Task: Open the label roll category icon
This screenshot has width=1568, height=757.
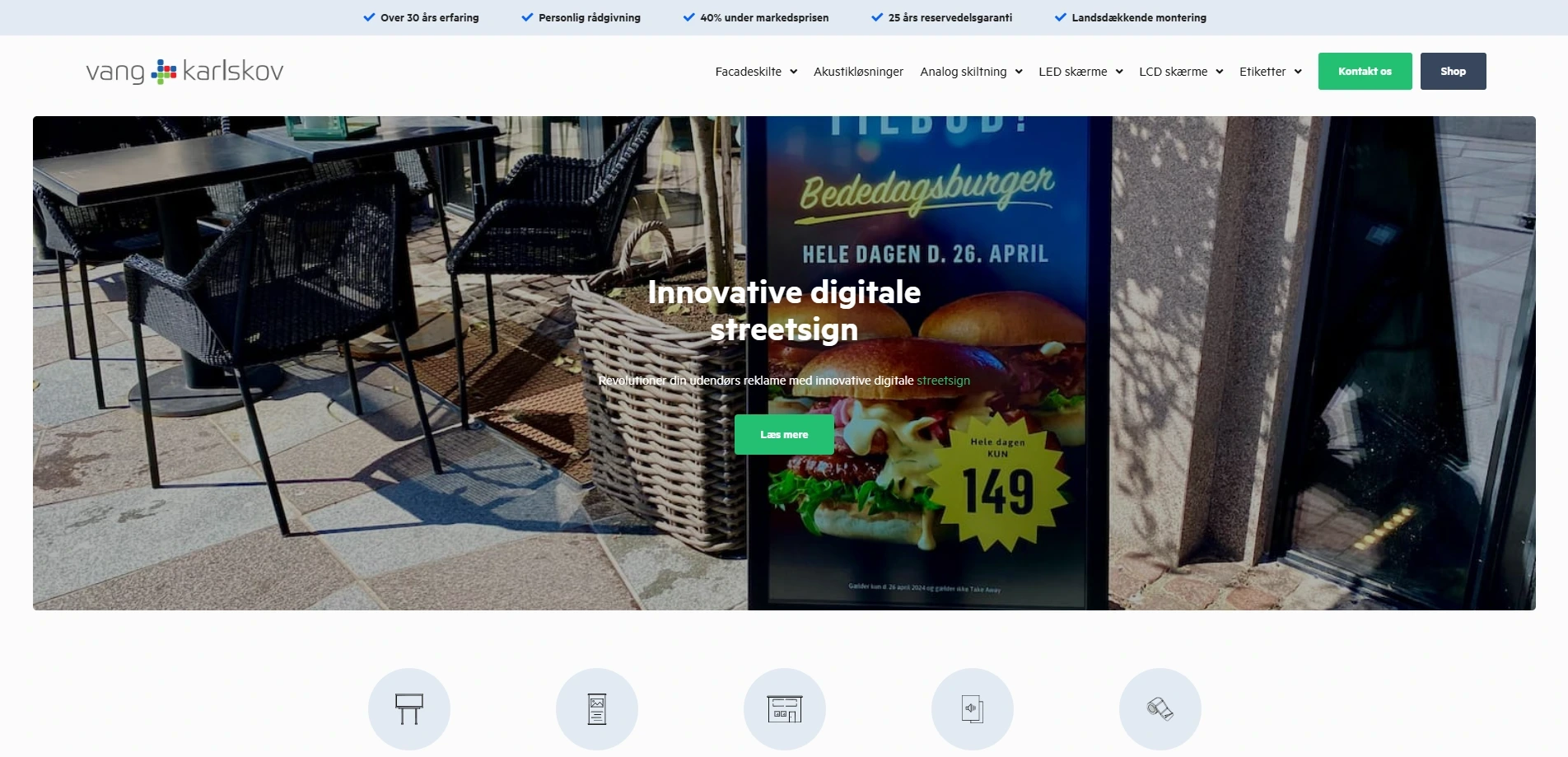Action: tap(1160, 709)
